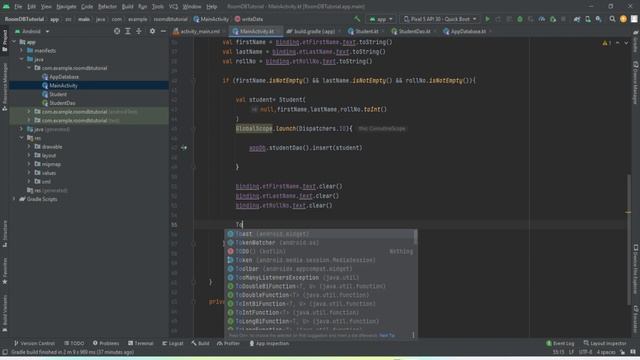The width and height of the screenshot is (640, 360).
Task: Collapse the app module tree node
Action: pyautogui.click(x=14, y=42)
